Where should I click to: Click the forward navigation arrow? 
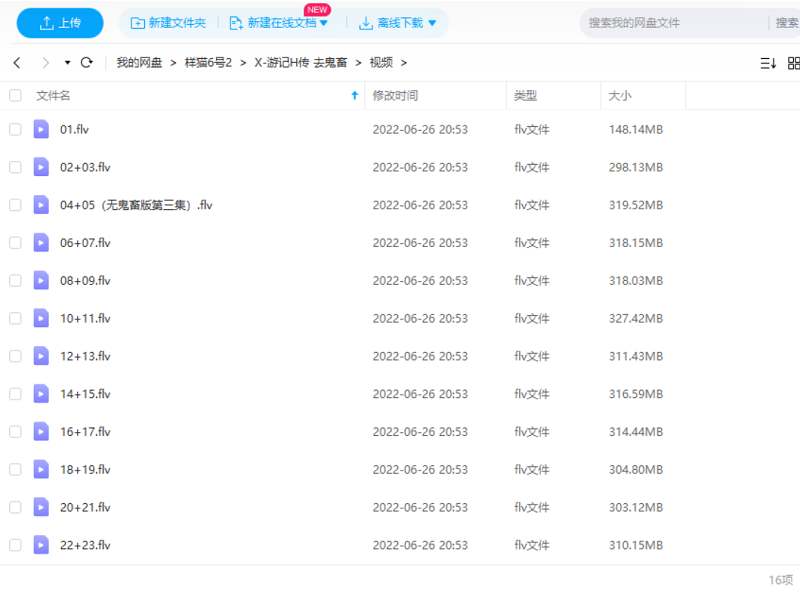click(x=45, y=63)
